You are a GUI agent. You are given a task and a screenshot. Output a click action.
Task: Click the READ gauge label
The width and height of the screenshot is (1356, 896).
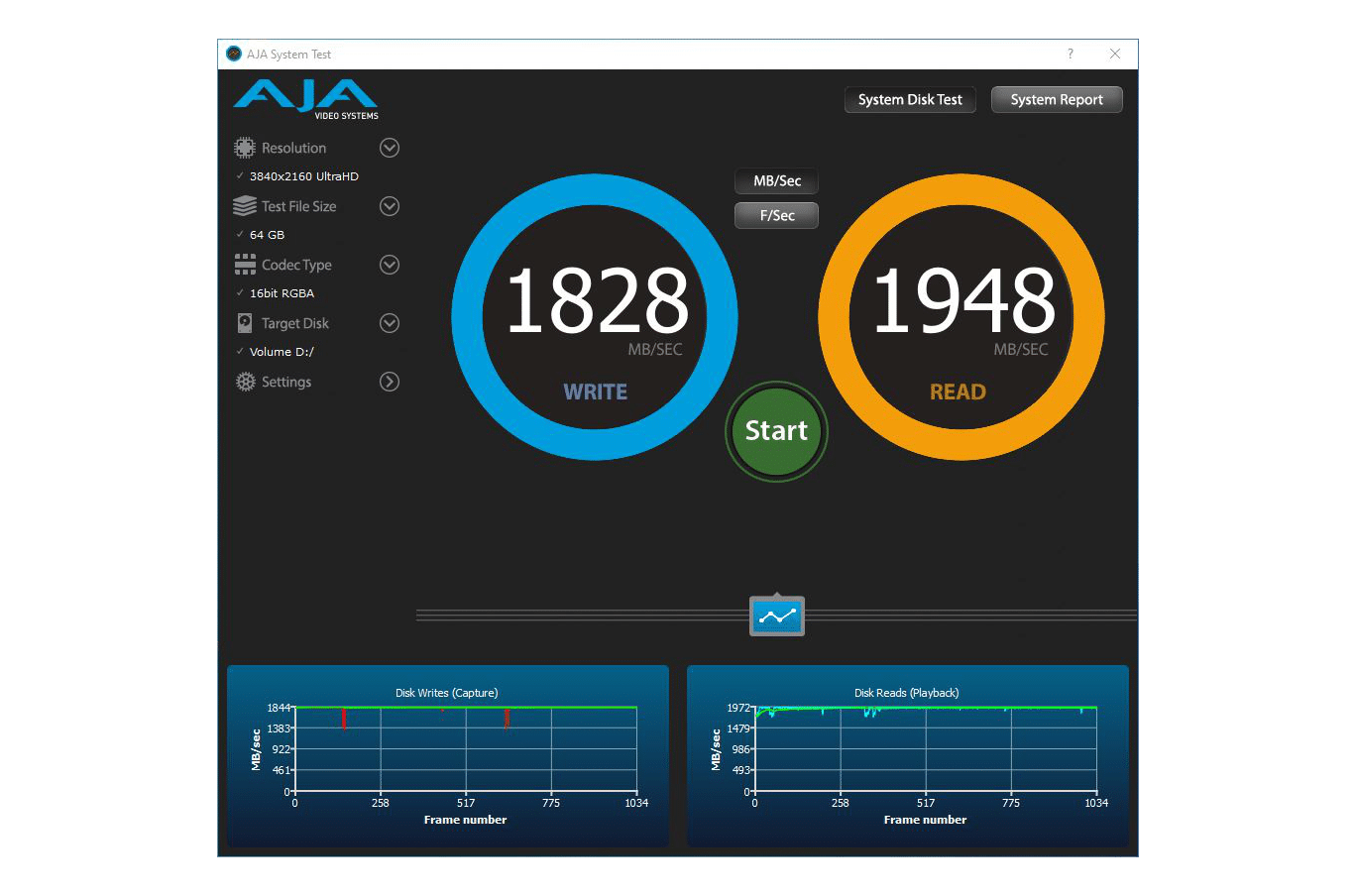tap(958, 392)
